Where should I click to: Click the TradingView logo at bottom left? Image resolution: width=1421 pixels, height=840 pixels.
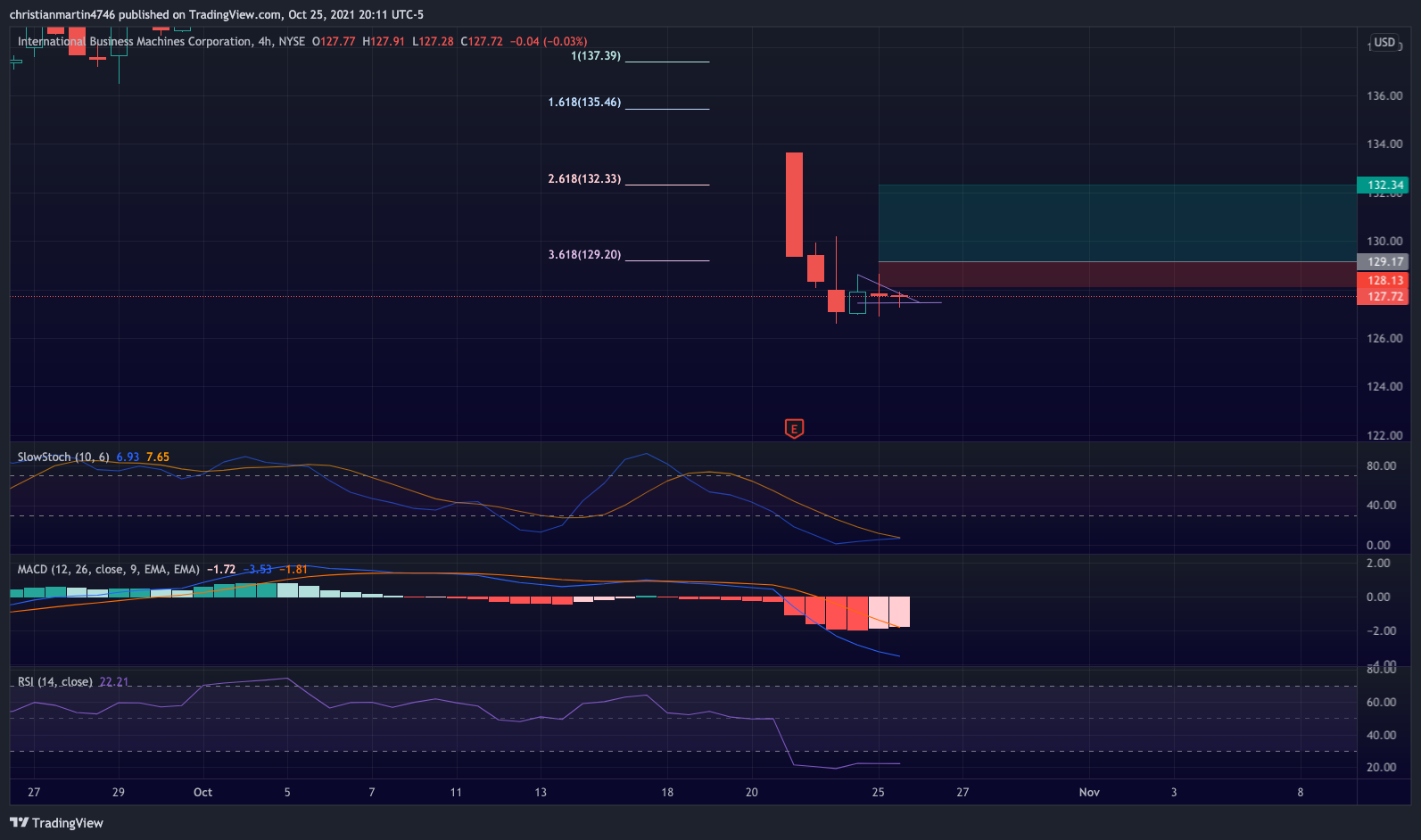tap(56, 823)
